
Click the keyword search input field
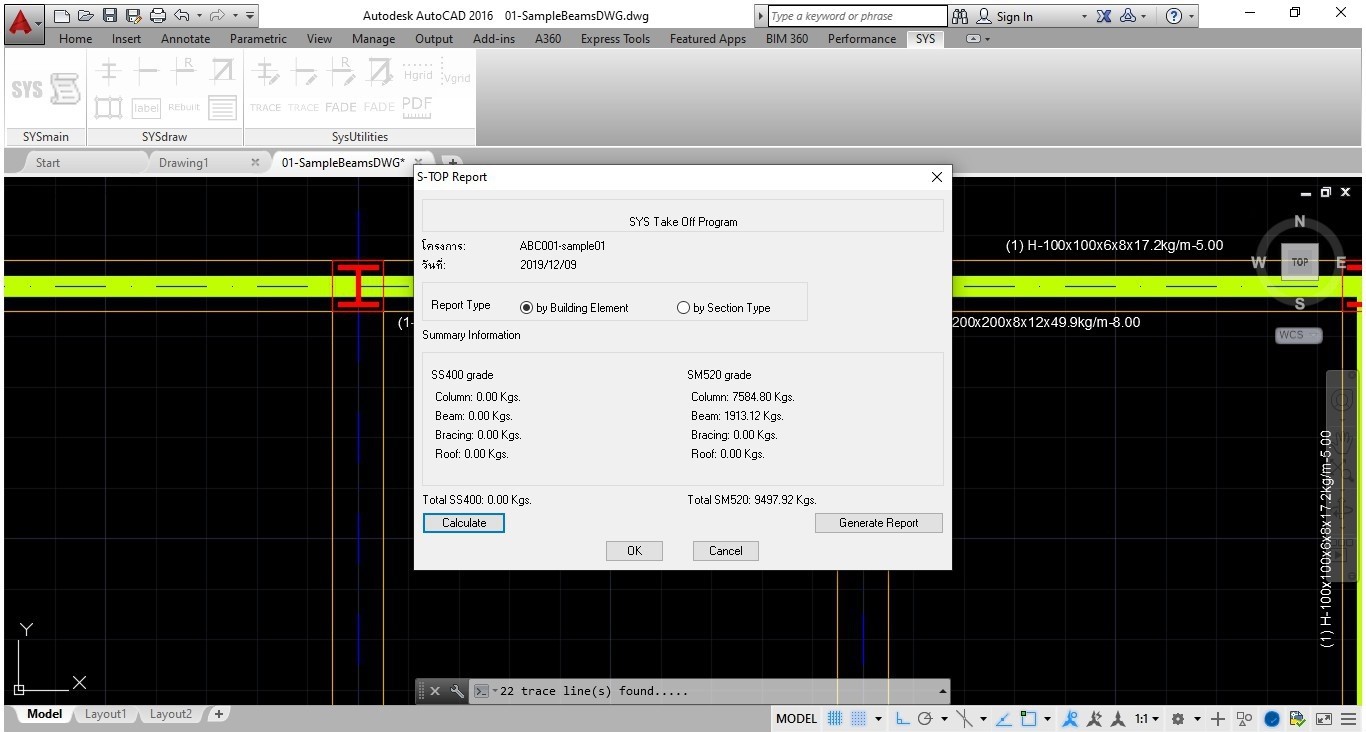pyautogui.click(x=857, y=16)
